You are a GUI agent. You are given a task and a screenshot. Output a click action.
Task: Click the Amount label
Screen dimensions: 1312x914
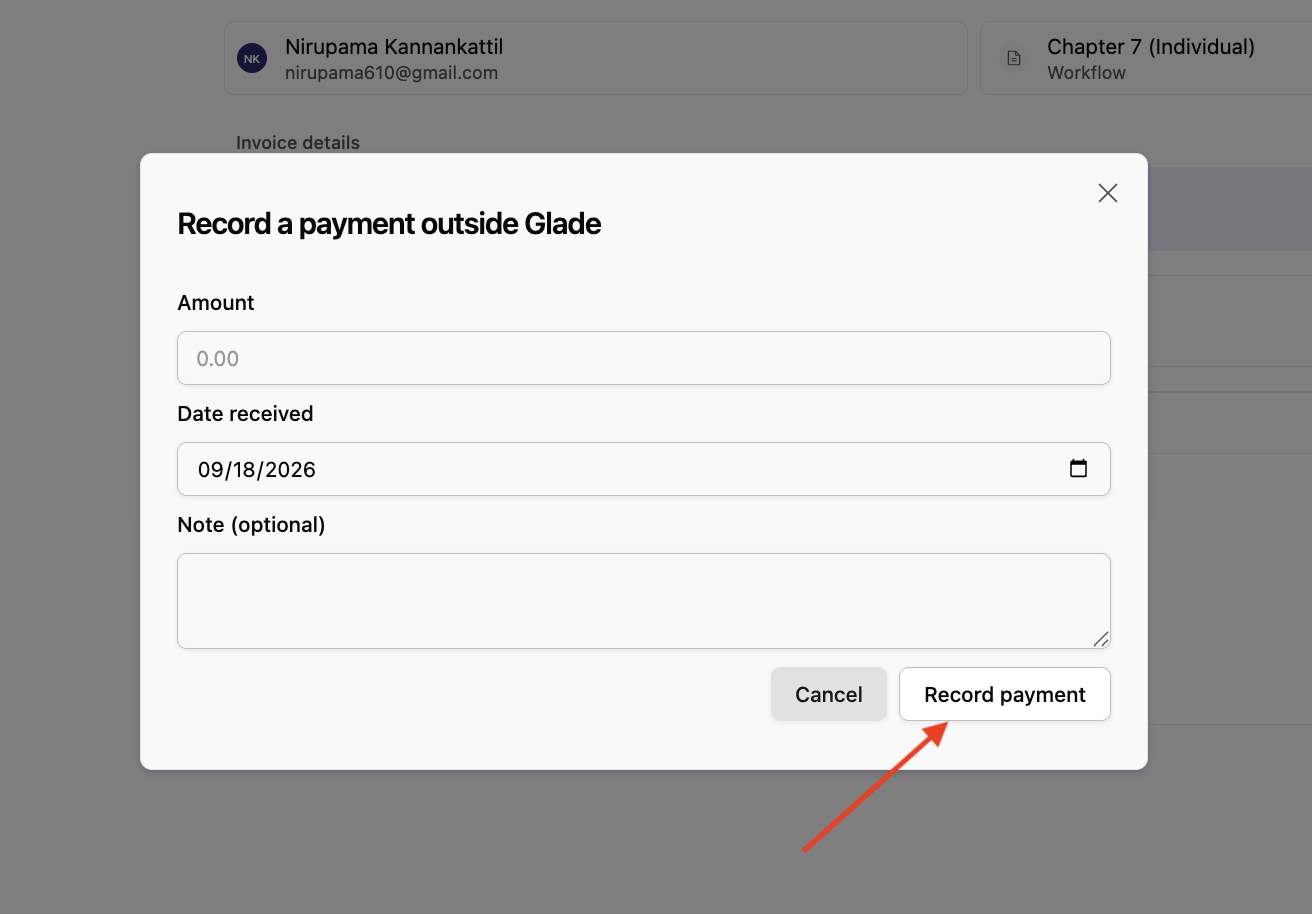point(216,303)
